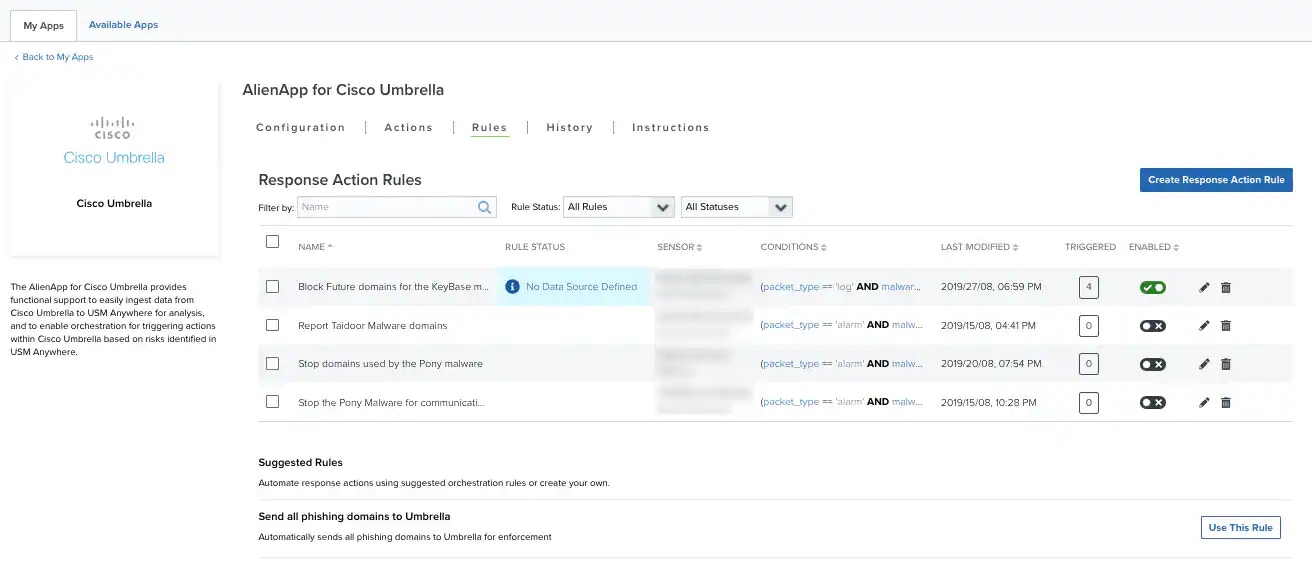Check the box for Stop domains used by Pony malware
The image size is (1312, 582).
tap(272, 364)
